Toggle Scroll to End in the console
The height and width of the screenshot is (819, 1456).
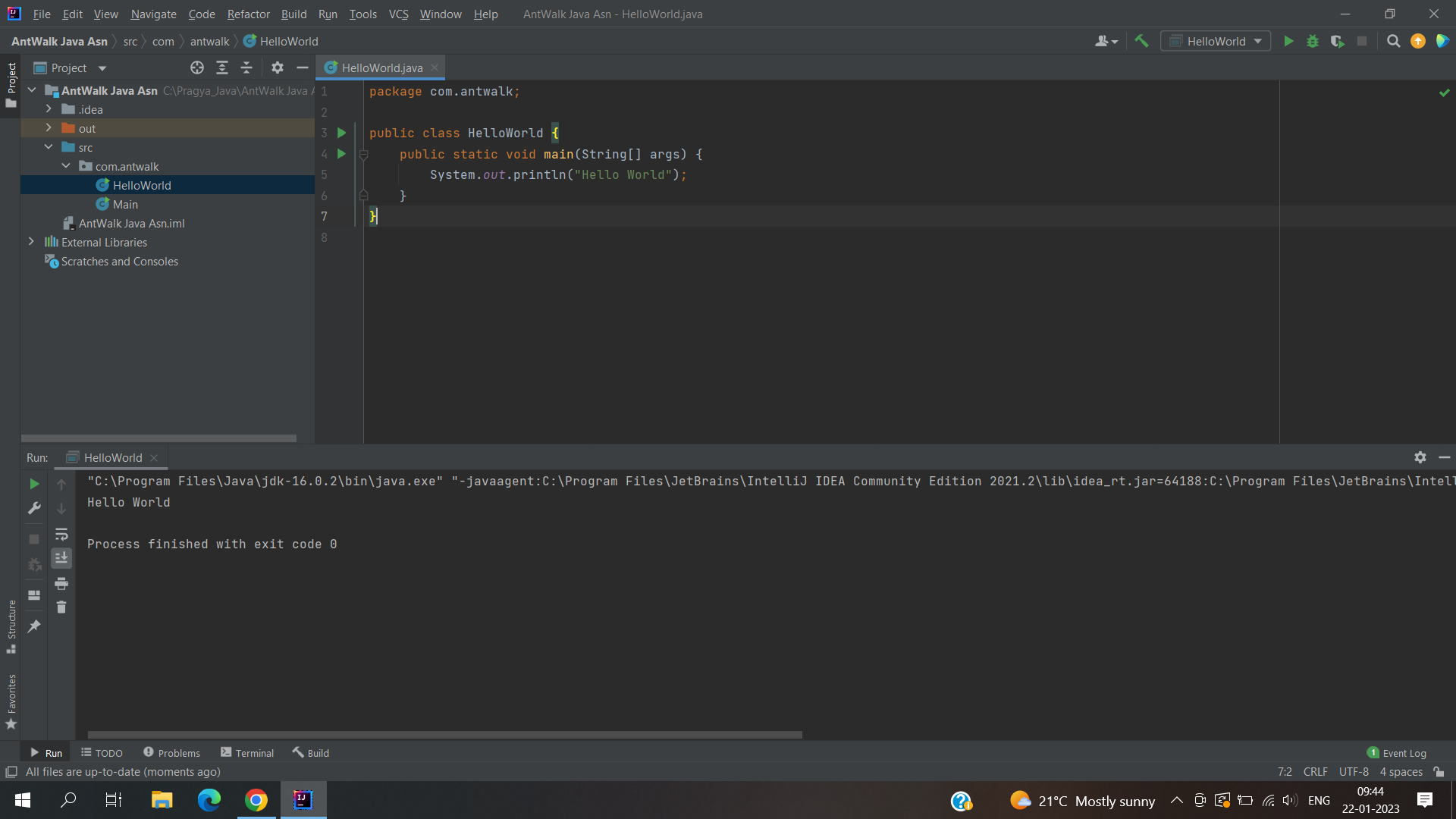(x=61, y=559)
